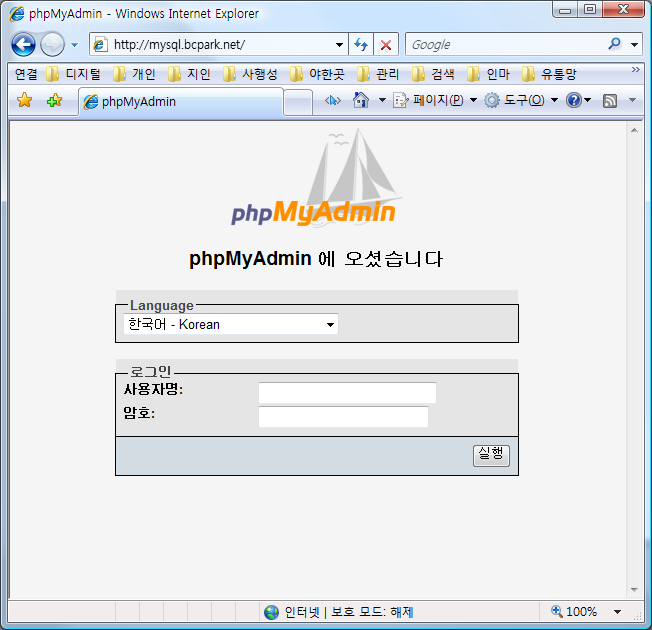Open the 개인 favorites folder

click(x=134, y=74)
